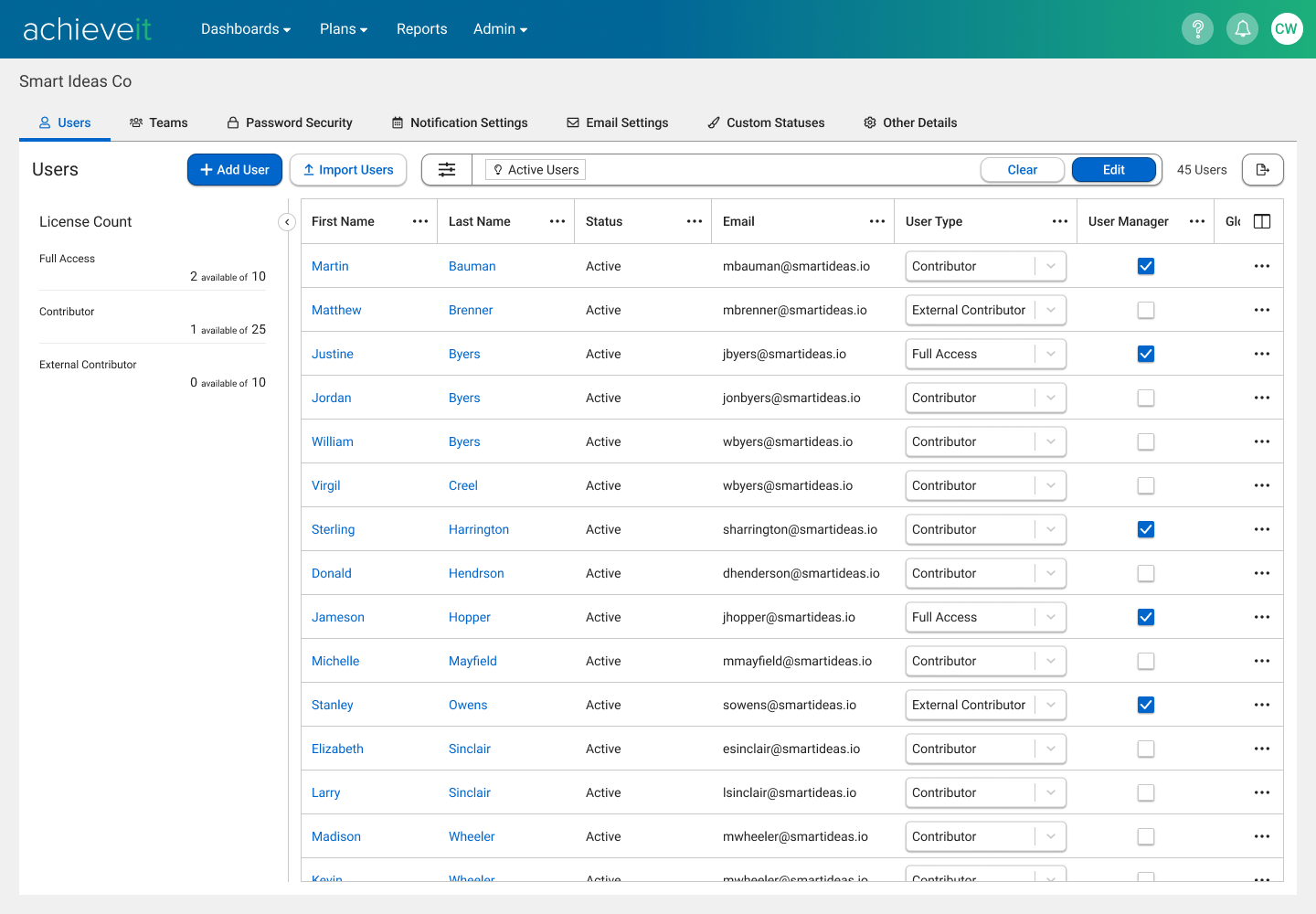This screenshot has height=914, width=1316.
Task: Clear the active filters
Action: tap(1022, 170)
